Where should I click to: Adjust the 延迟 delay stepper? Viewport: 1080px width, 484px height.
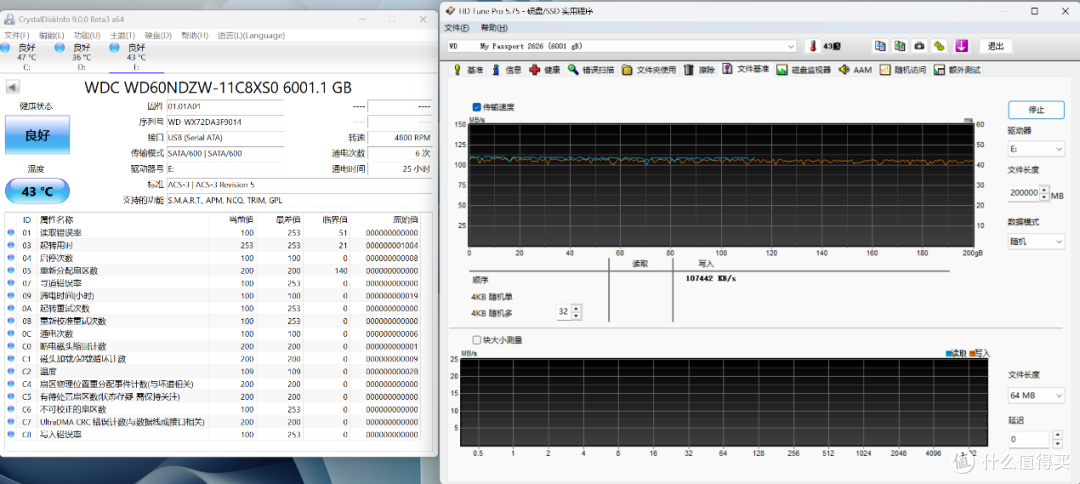pyautogui.click(x=1056, y=439)
